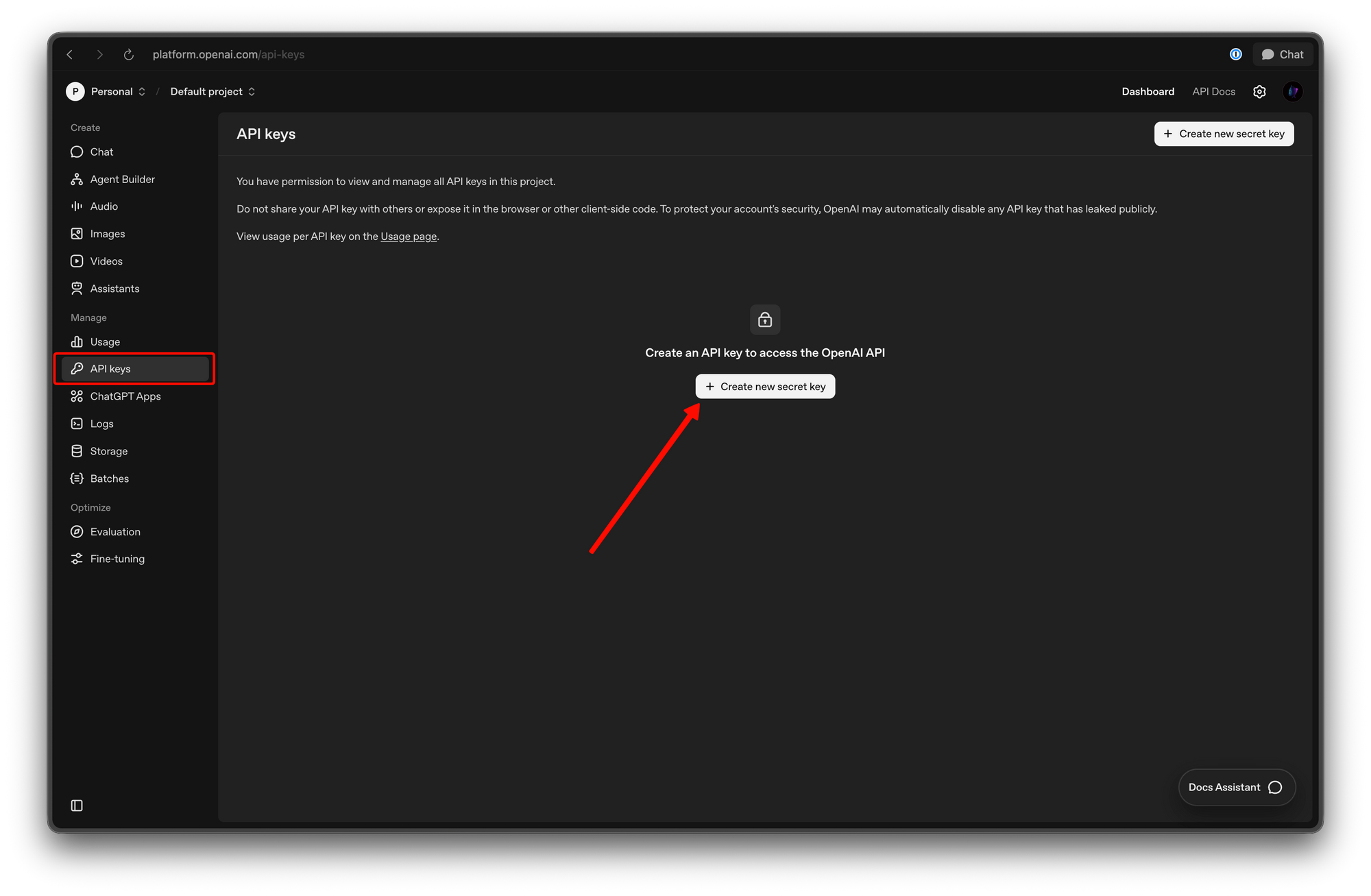Reload the page with the refresh icon
The height and width of the screenshot is (896, 1371).
coord(128,54)
